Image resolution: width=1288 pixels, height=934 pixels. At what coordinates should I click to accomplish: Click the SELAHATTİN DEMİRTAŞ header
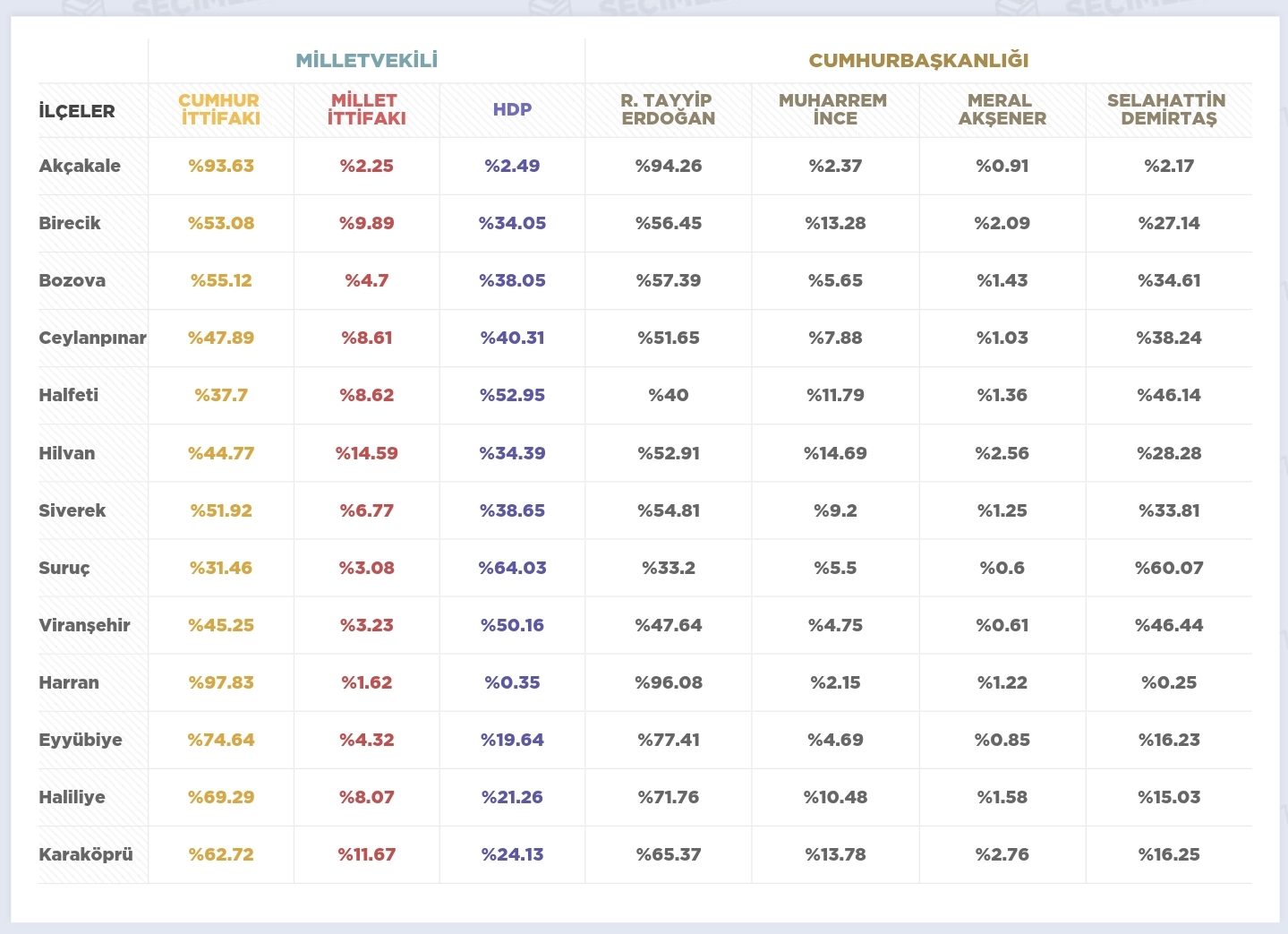1168,109
